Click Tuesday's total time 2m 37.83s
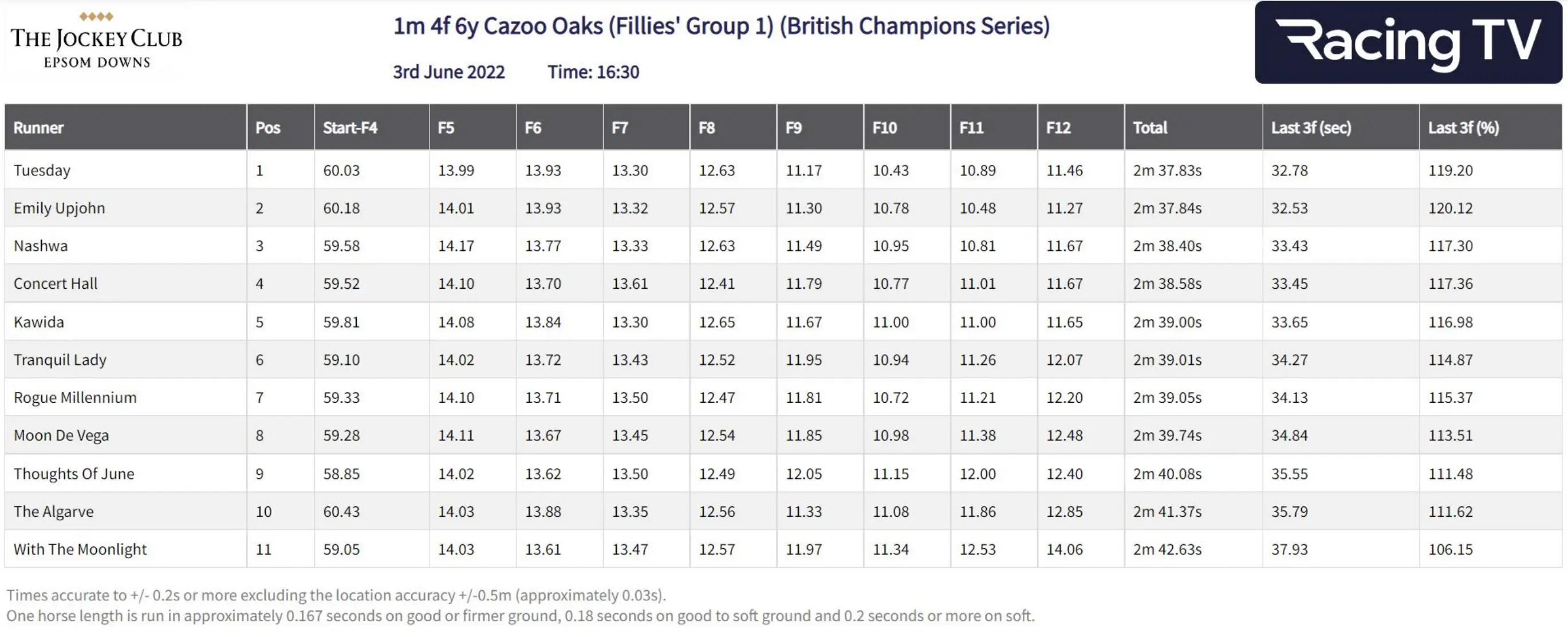This screenshot has height=637, width=1568. pos(1167,171)
